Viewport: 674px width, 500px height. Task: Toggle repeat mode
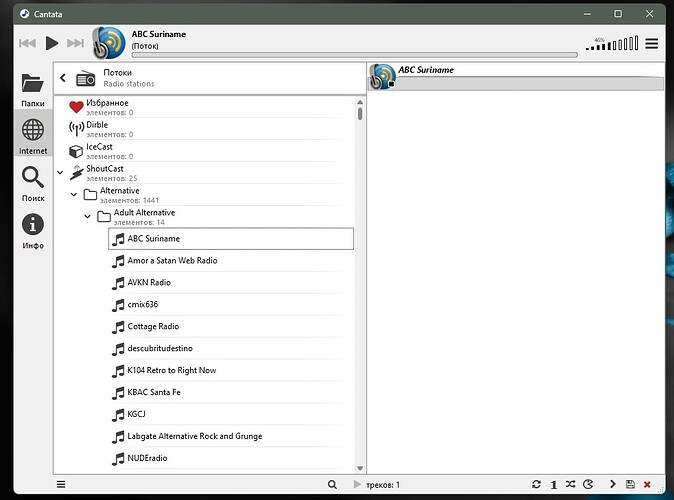pyautogui.click(x=536, y=485)
